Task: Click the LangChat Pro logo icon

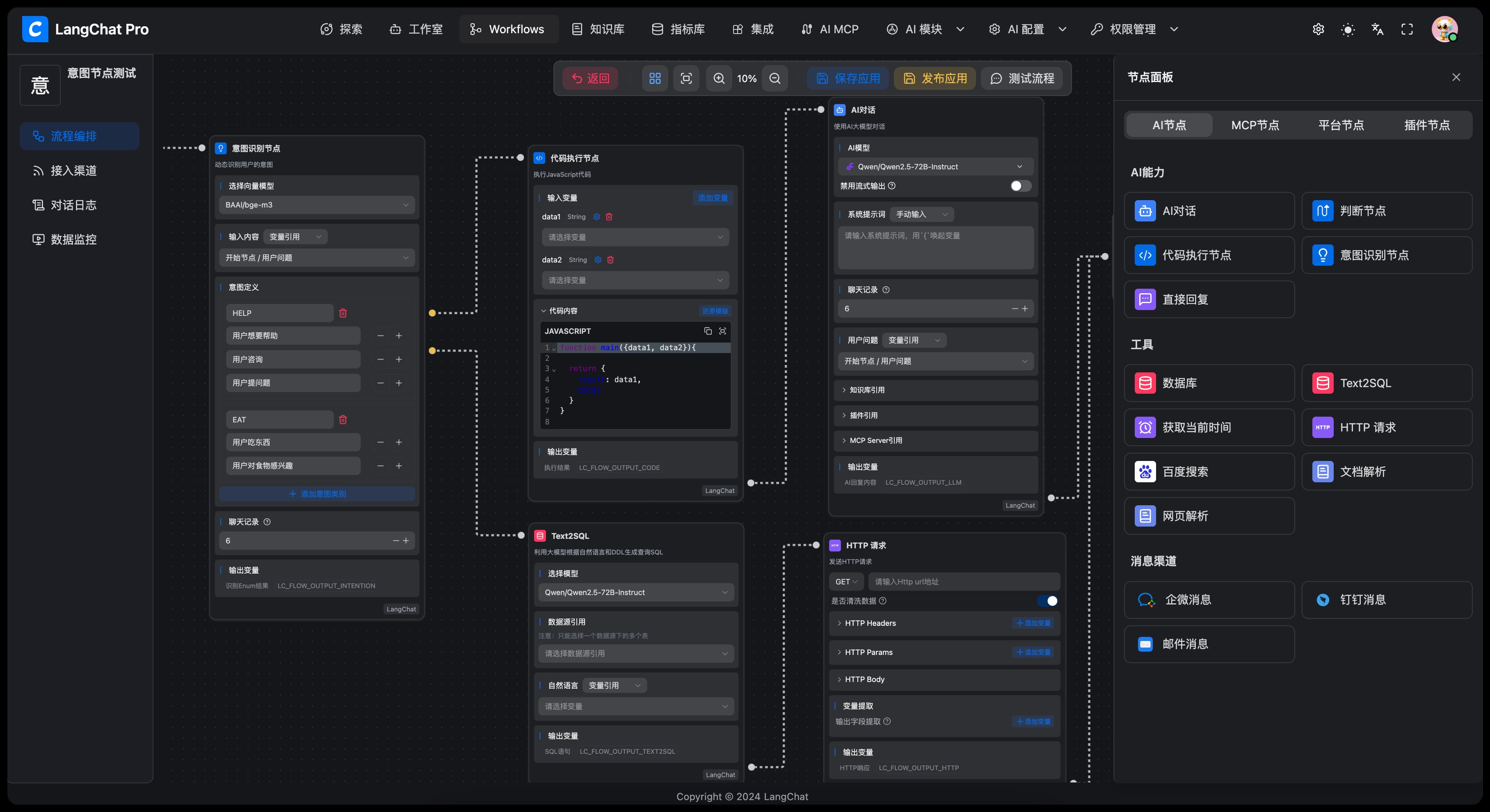Action: 35,29
